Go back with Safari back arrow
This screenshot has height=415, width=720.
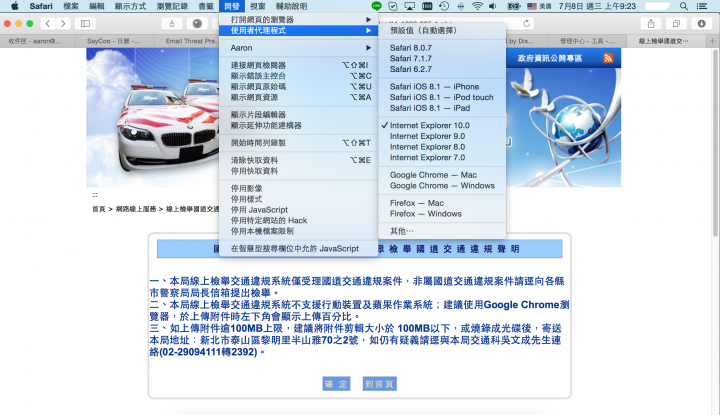pos(48,23)
